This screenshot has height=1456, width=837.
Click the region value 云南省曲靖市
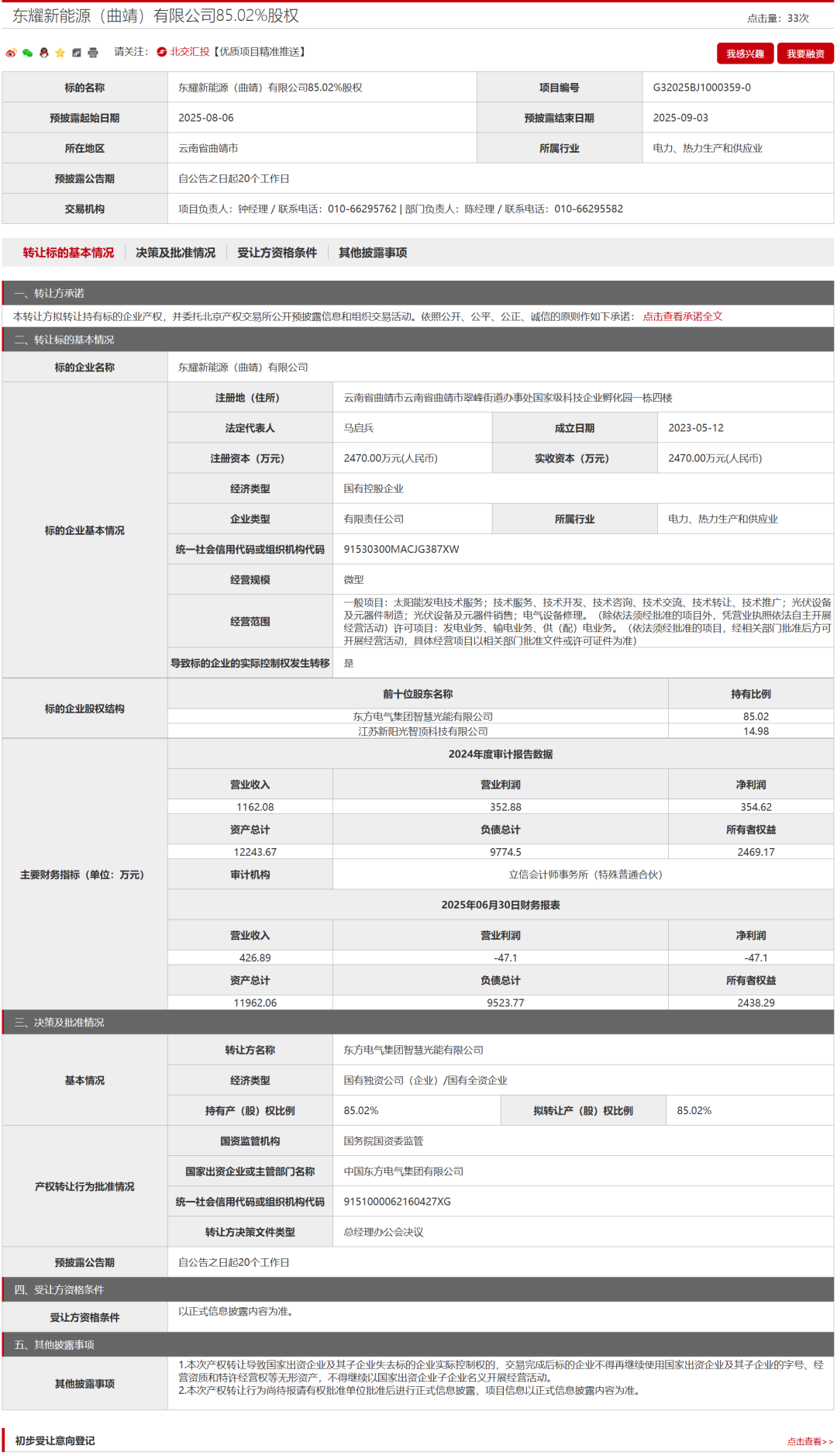tap(208, 148)
